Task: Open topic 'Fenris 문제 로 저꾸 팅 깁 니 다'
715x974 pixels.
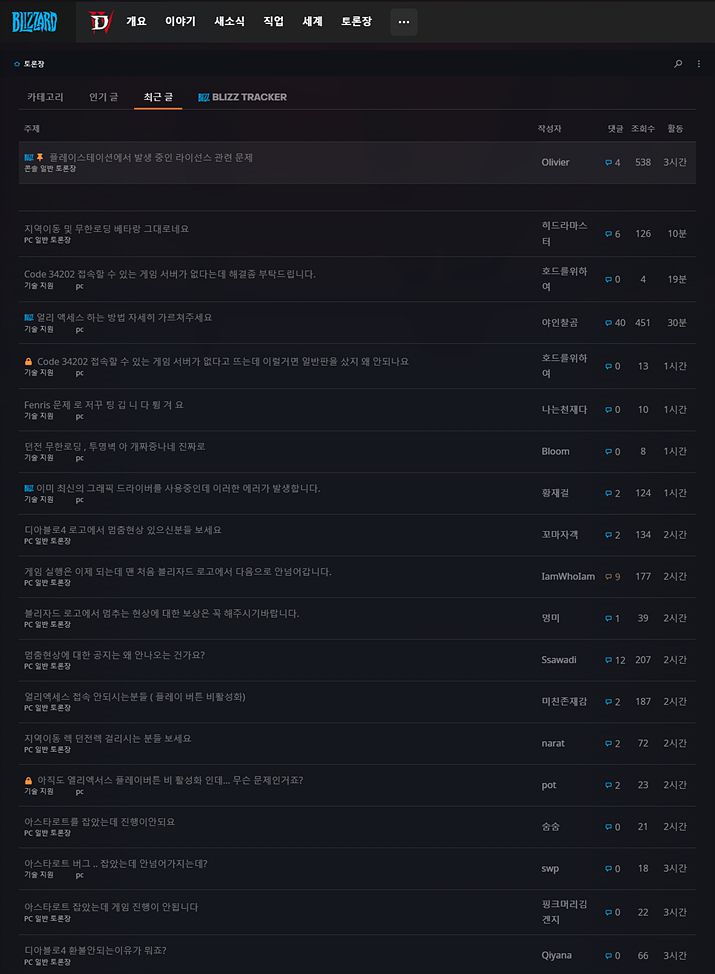Action: (104, 404)
